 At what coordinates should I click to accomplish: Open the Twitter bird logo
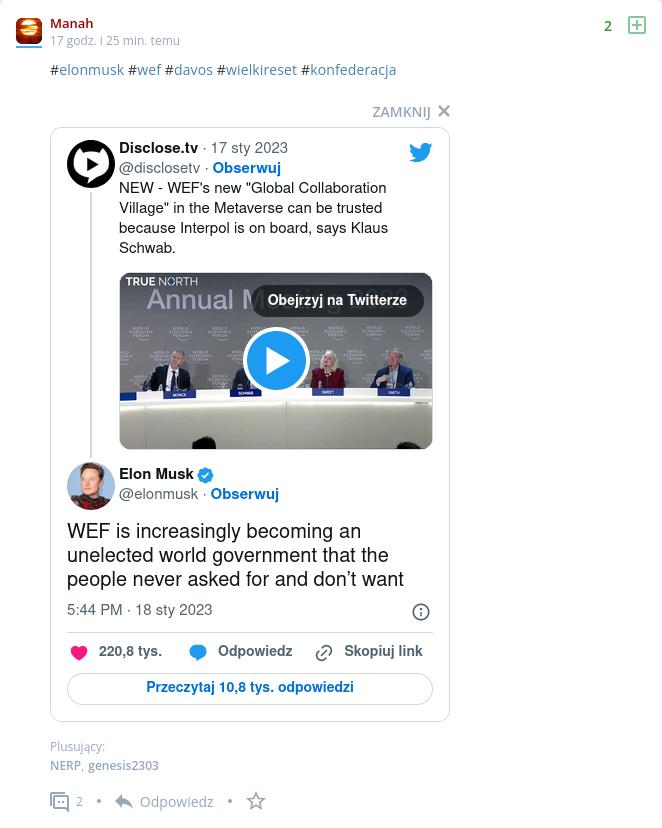420,152
